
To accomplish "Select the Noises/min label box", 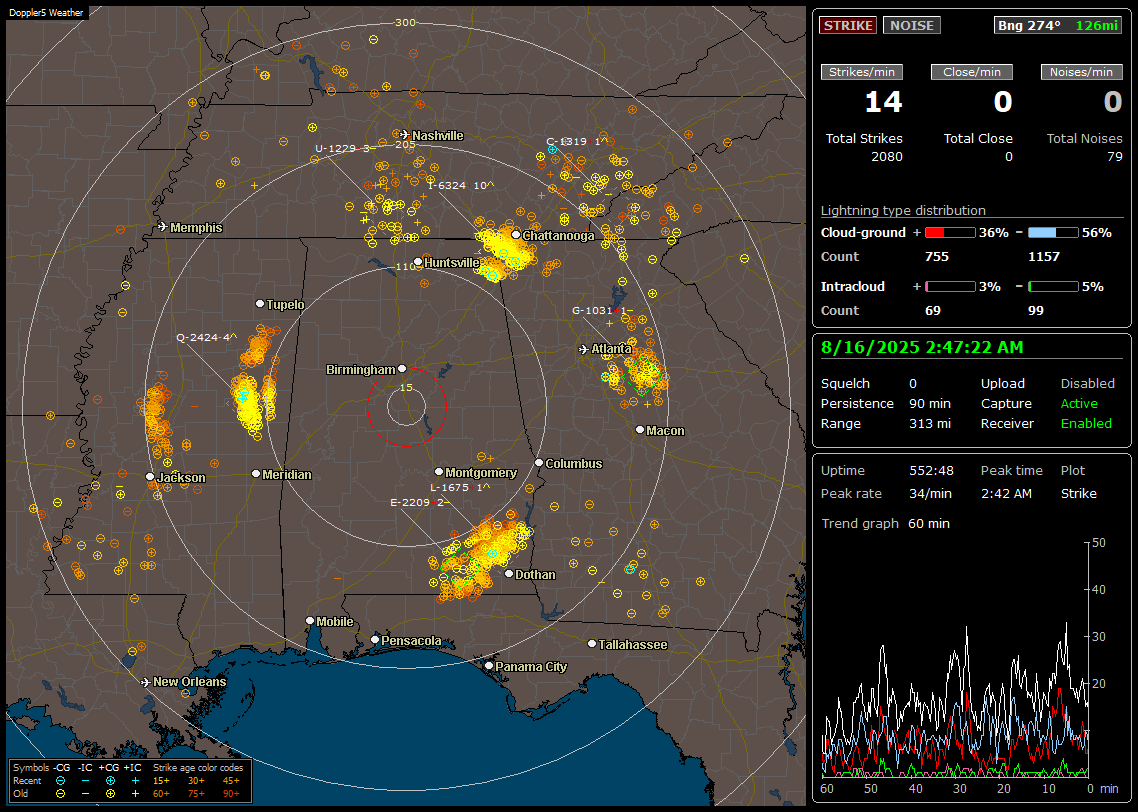I will [1081, 72].
